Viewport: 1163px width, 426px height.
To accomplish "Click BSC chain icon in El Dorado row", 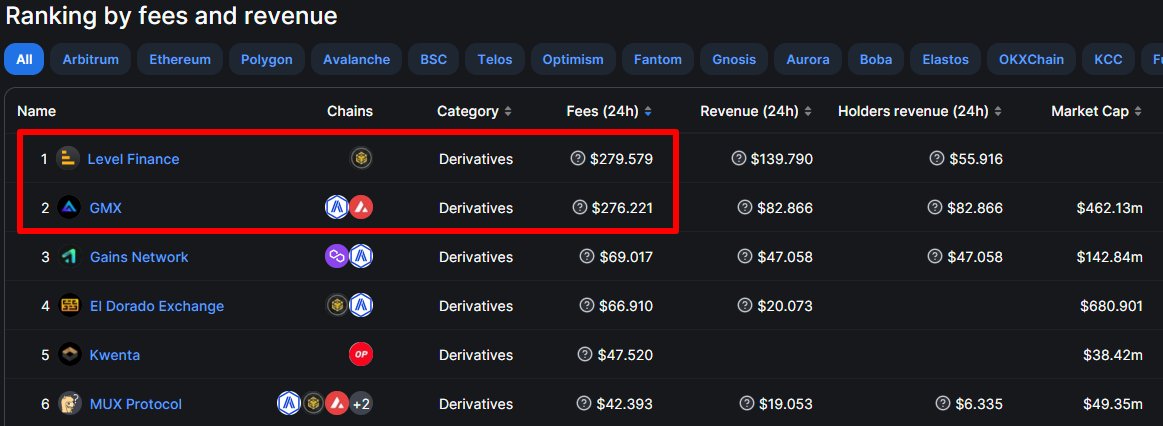I will pos(337,305).
